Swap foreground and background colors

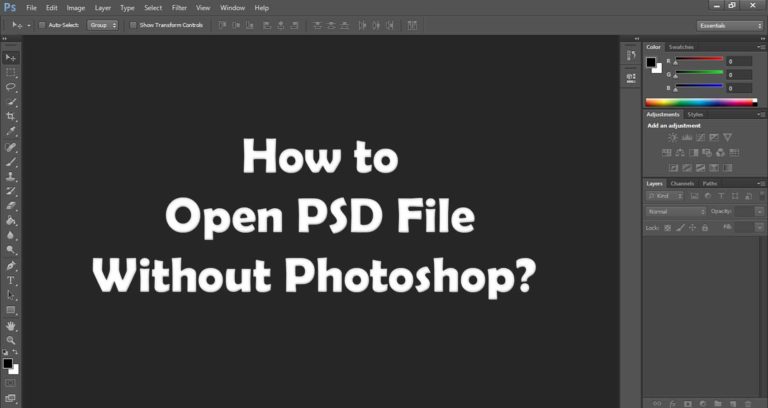15,352
